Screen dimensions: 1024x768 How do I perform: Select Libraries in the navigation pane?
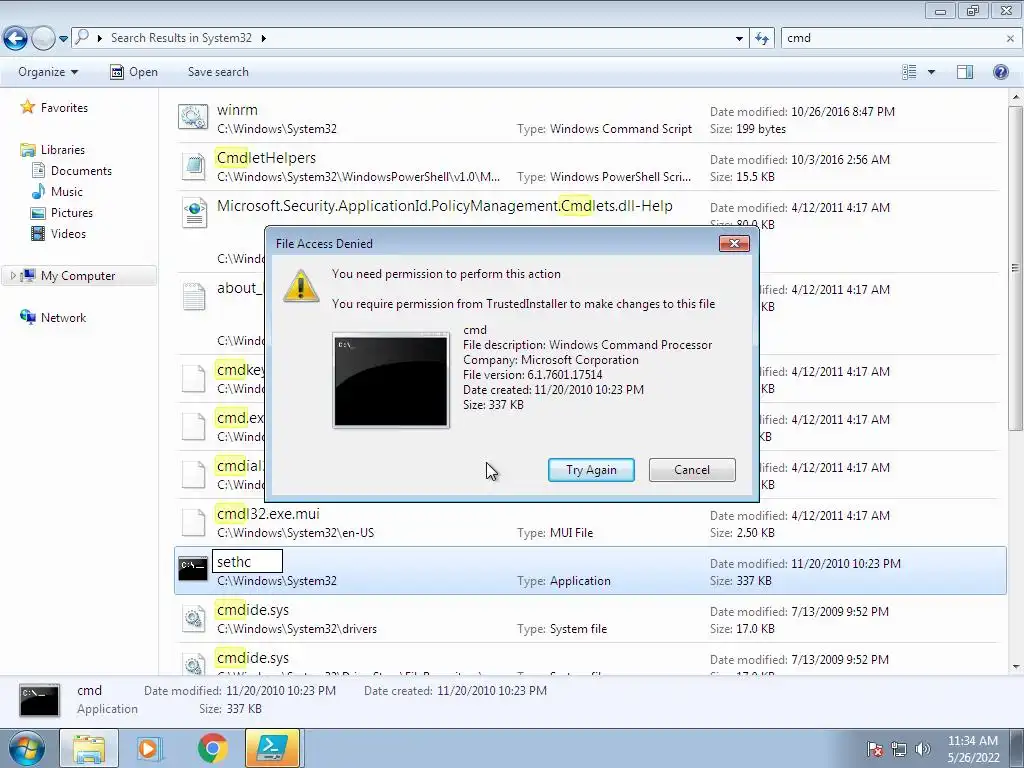[x=63, y=150]
